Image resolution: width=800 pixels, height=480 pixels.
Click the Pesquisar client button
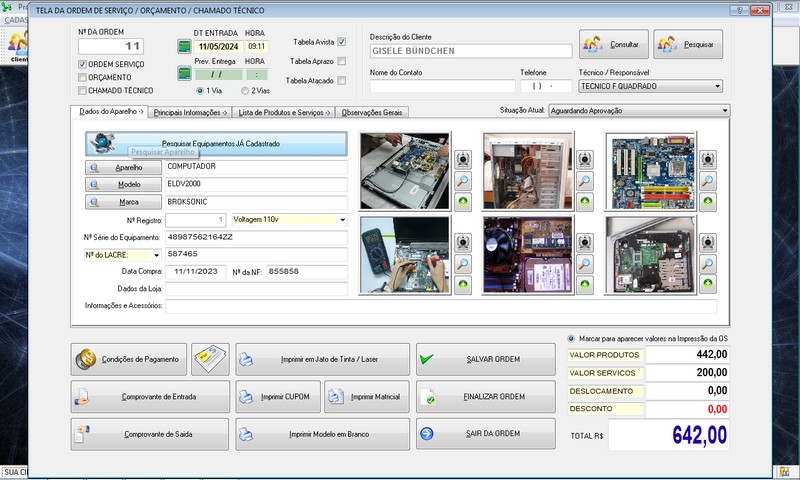pyautogui.click(x=688, y=44)
